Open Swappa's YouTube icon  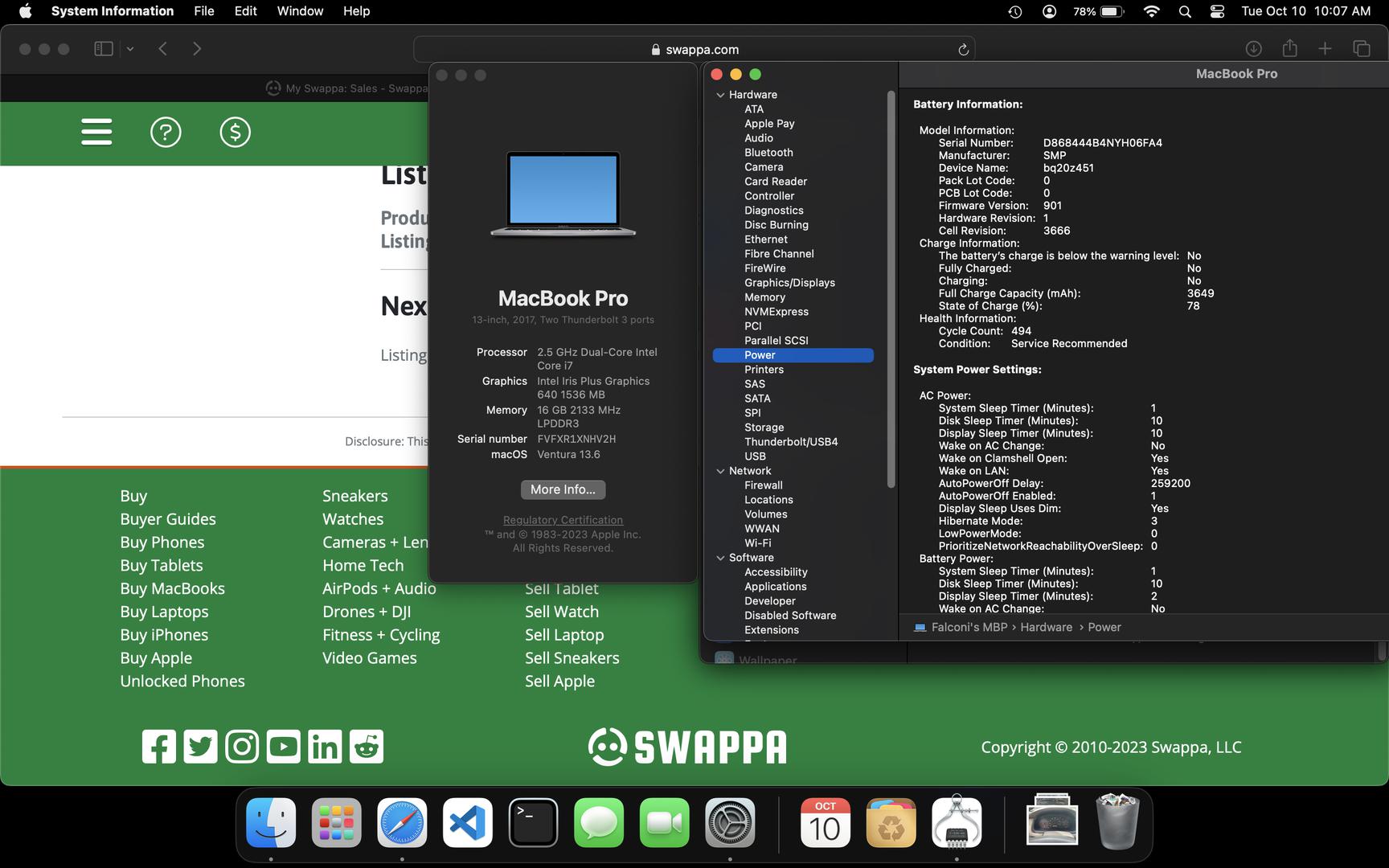coord(283,747)
